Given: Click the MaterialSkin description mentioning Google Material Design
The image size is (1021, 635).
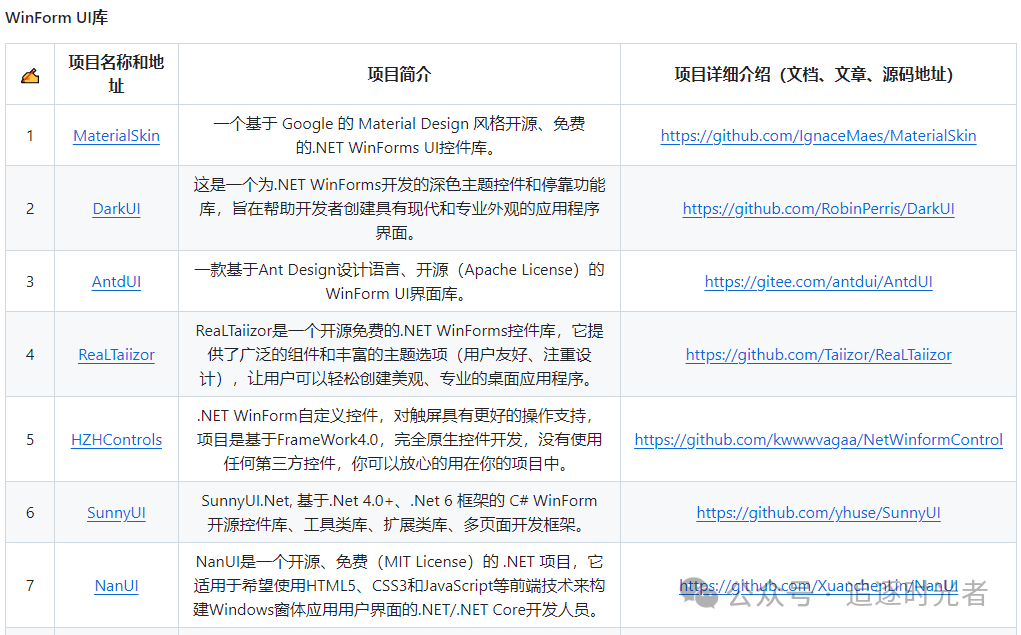Looking at the screenshot, I should (399, 135).
